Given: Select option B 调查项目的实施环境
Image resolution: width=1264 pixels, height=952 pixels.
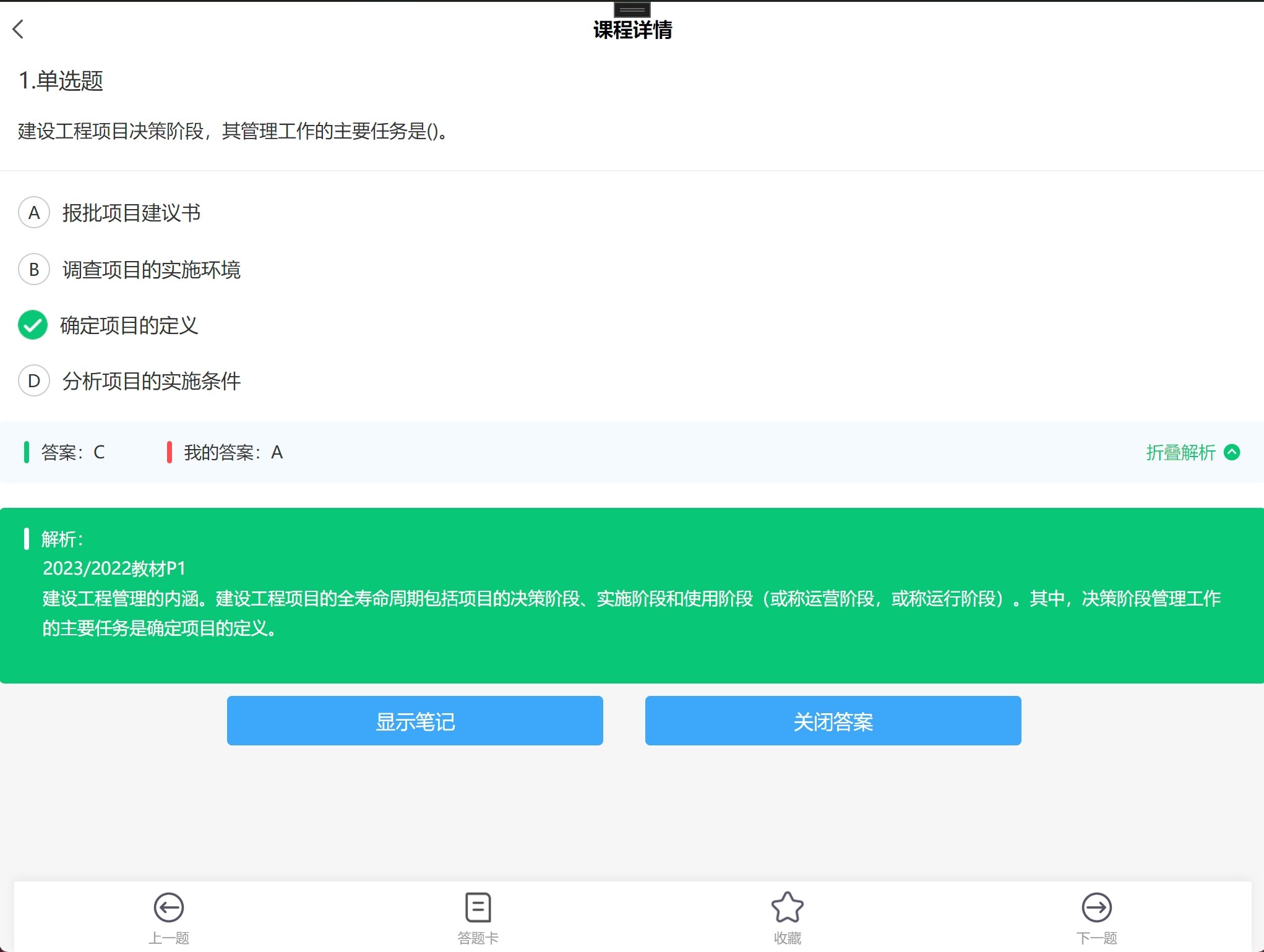Looking at the screenshot, I should pyautogui.click(x=34, y=270).
